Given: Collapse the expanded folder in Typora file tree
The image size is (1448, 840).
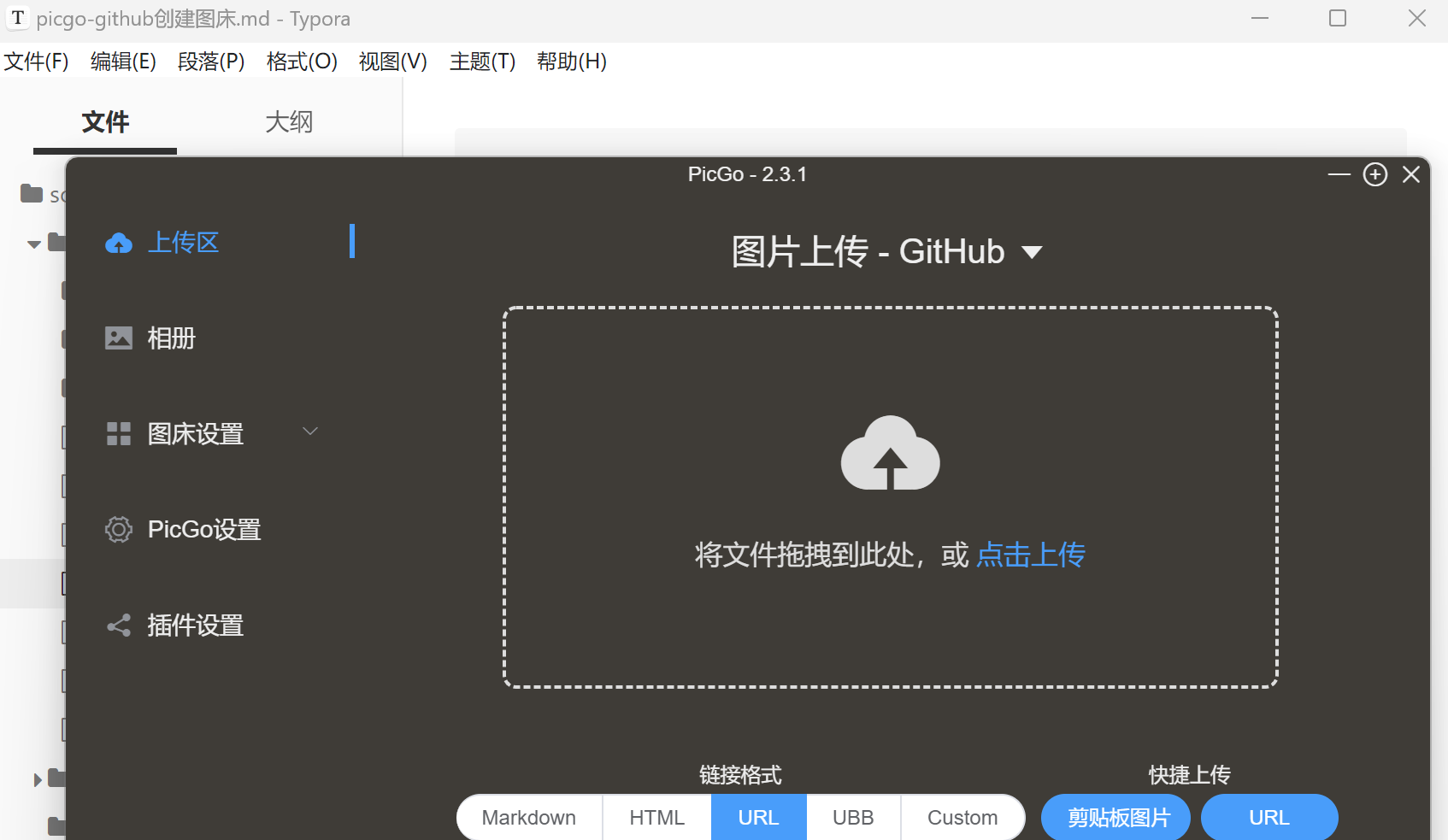Looking at the screenshot, I should click(x=34, y=244).
